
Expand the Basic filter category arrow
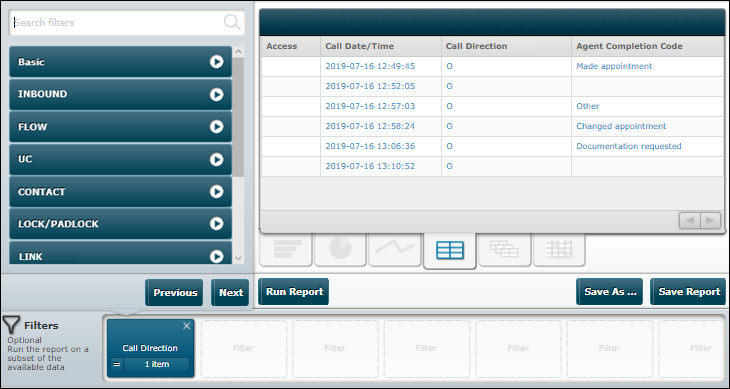[x=216, y=62]
